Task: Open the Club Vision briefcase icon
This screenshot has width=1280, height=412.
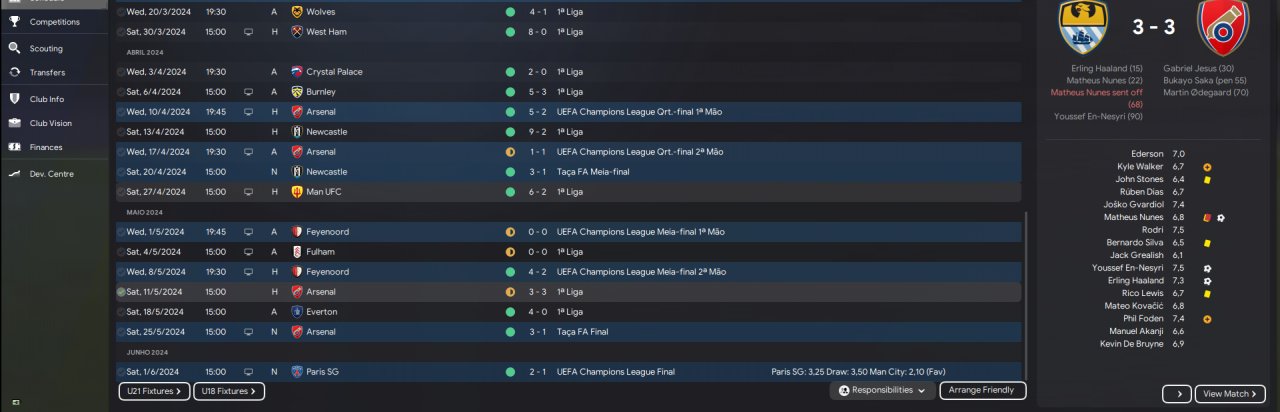Action: (14, 123)
